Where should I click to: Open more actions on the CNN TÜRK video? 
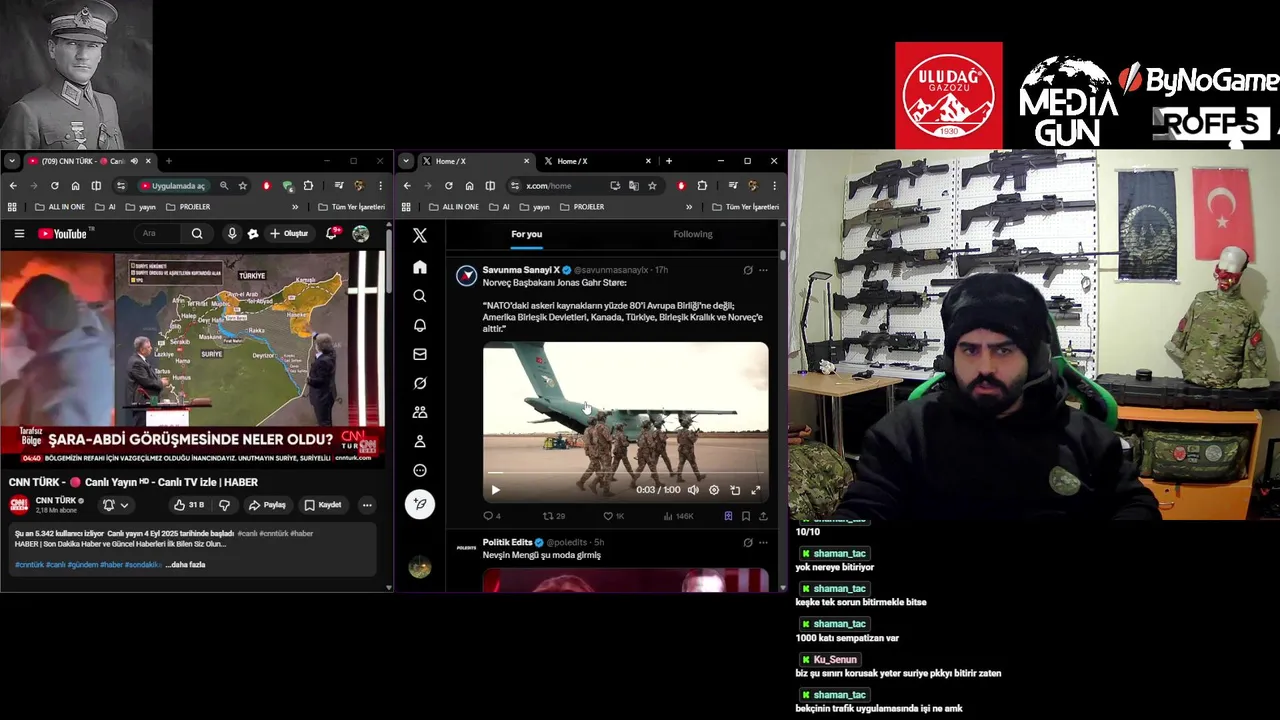367,505
